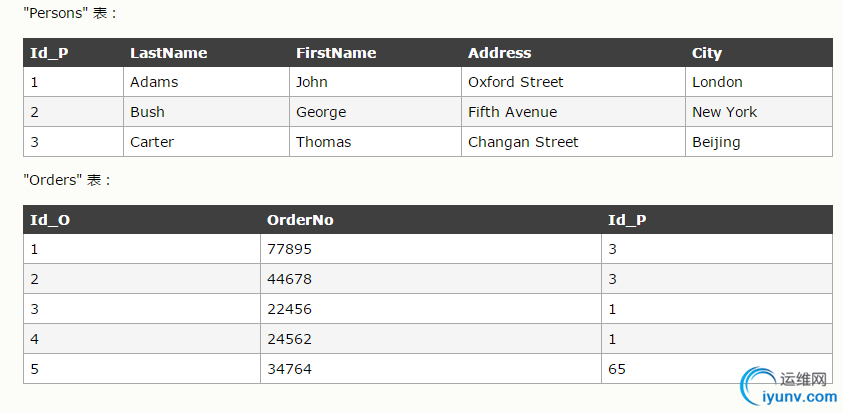
Task: Click the iyunv.com watermark text
Action: click(799, 398)
